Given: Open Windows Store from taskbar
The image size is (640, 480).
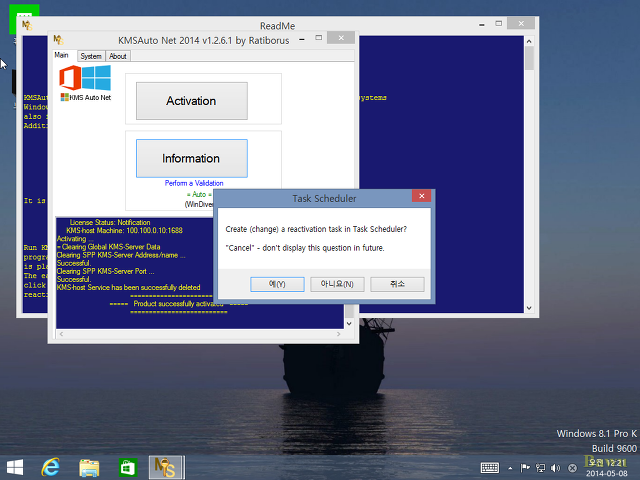Looking at the screenshot, I should [127, 468].
